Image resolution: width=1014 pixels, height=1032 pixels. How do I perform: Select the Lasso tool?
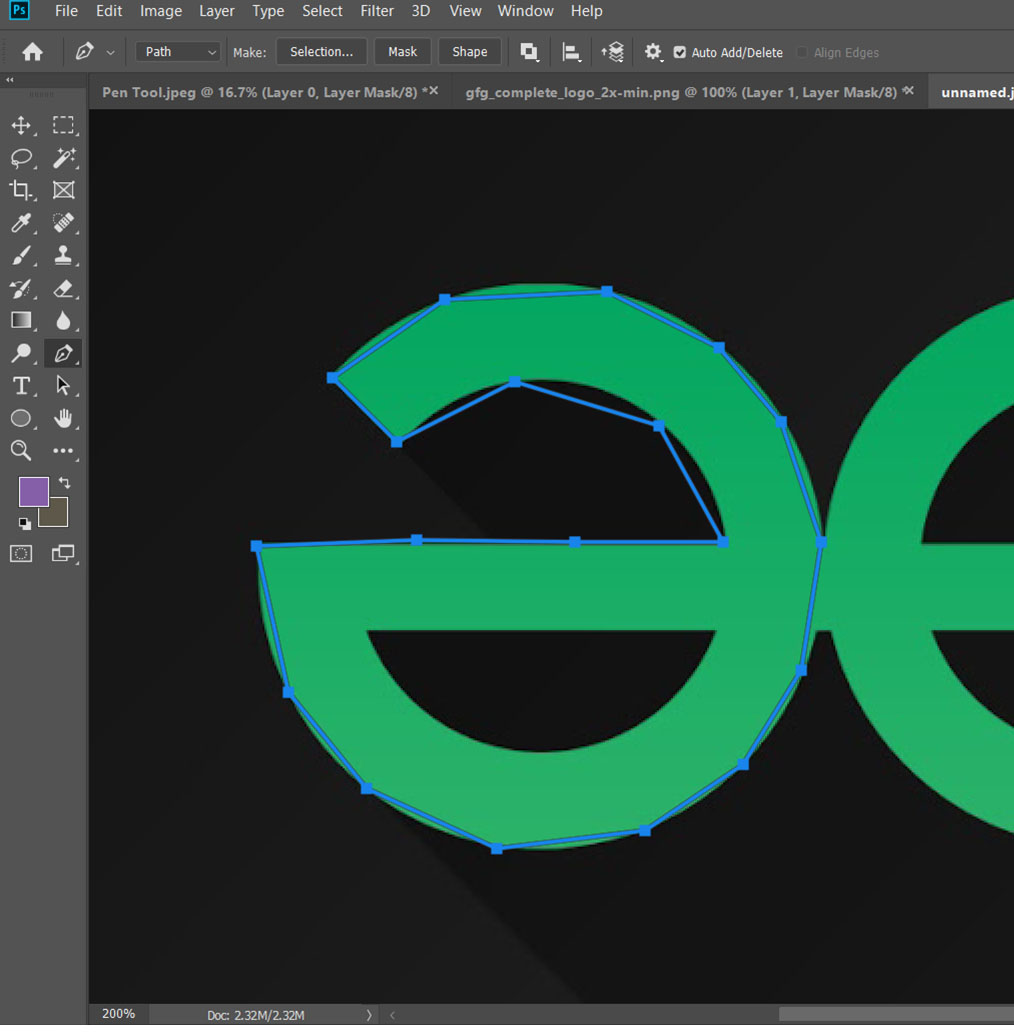pos(20,158)
